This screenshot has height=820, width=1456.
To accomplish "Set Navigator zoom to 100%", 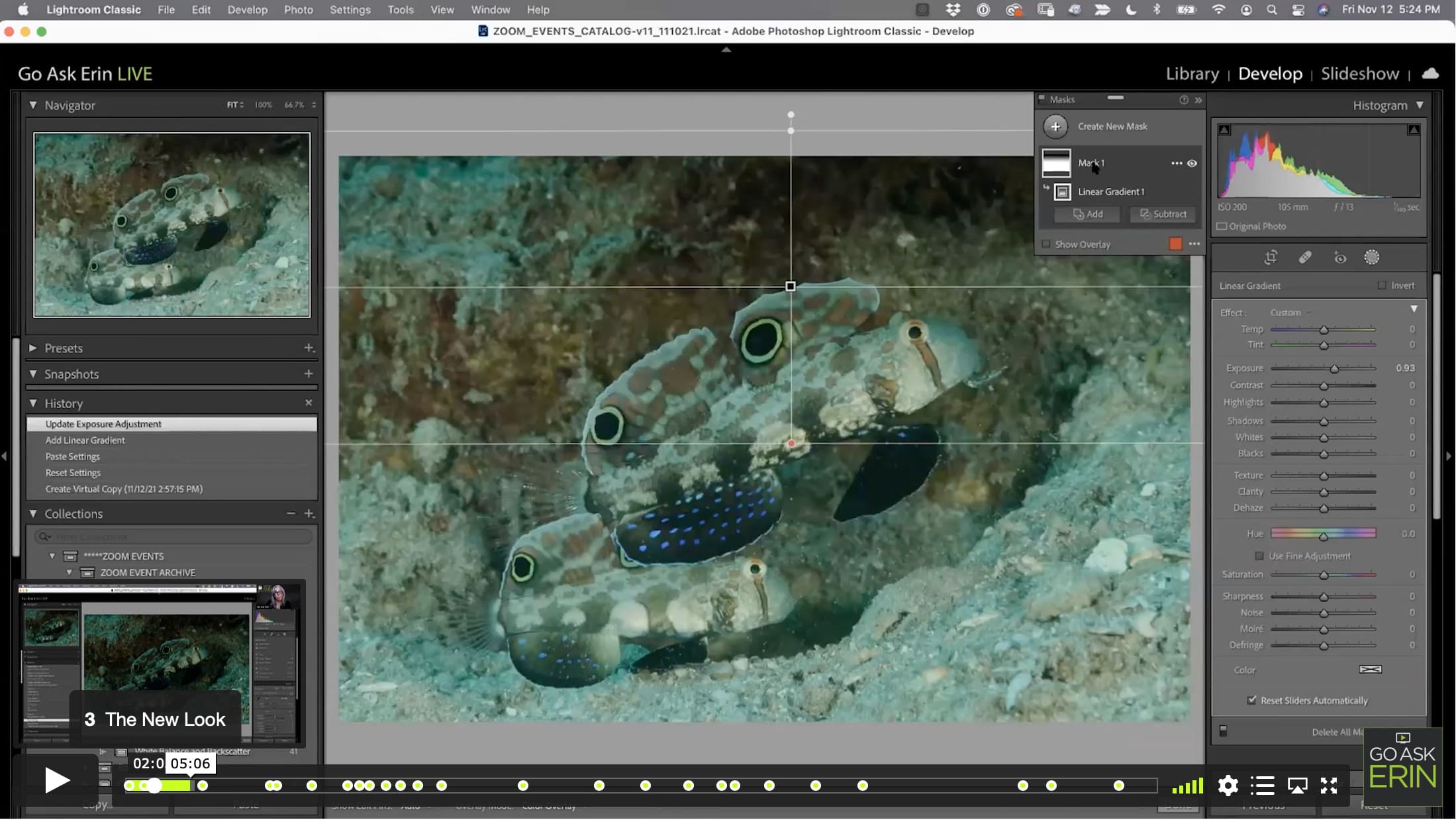I will pos(264,105).
